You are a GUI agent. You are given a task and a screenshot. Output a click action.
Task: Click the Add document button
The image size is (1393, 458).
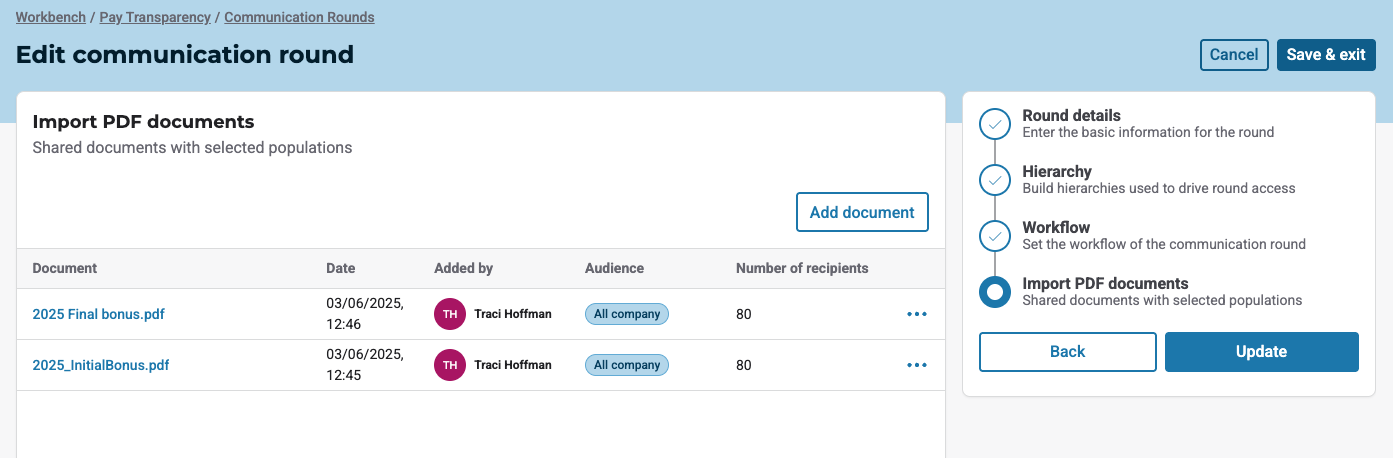pyautogui.click(x=862, y=212)
